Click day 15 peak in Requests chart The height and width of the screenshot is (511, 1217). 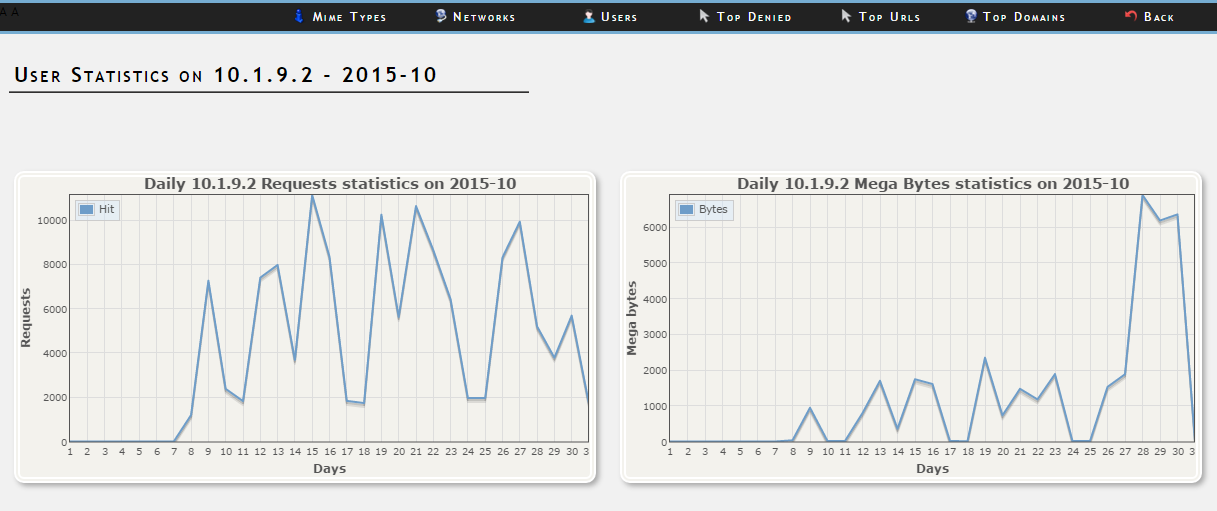[x=312, y=196]
